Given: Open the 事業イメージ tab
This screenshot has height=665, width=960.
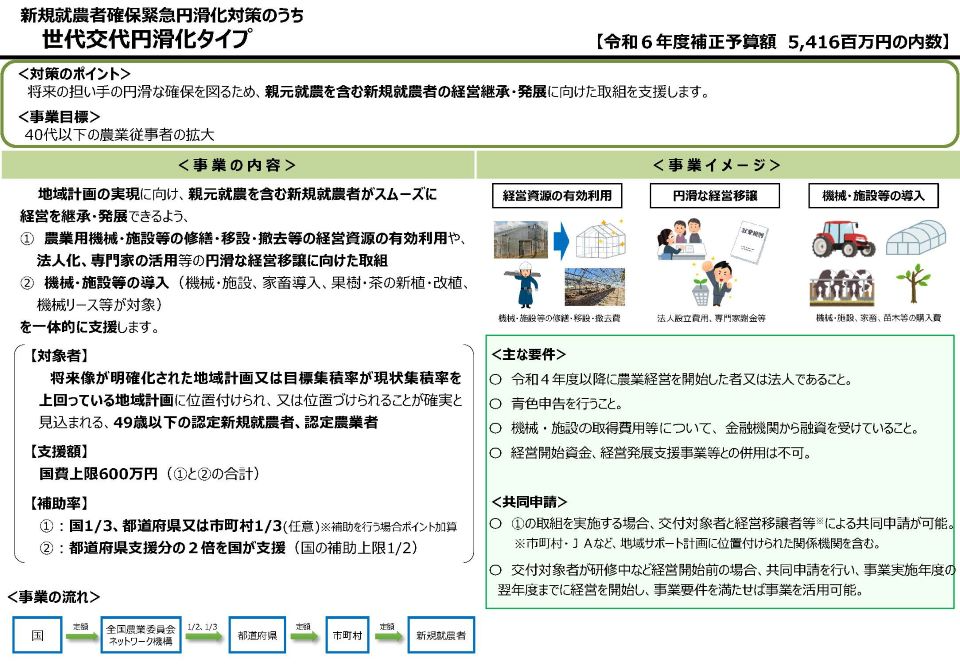Looking at the screenshot, I should pyautogui.click(x=718, y=163).
